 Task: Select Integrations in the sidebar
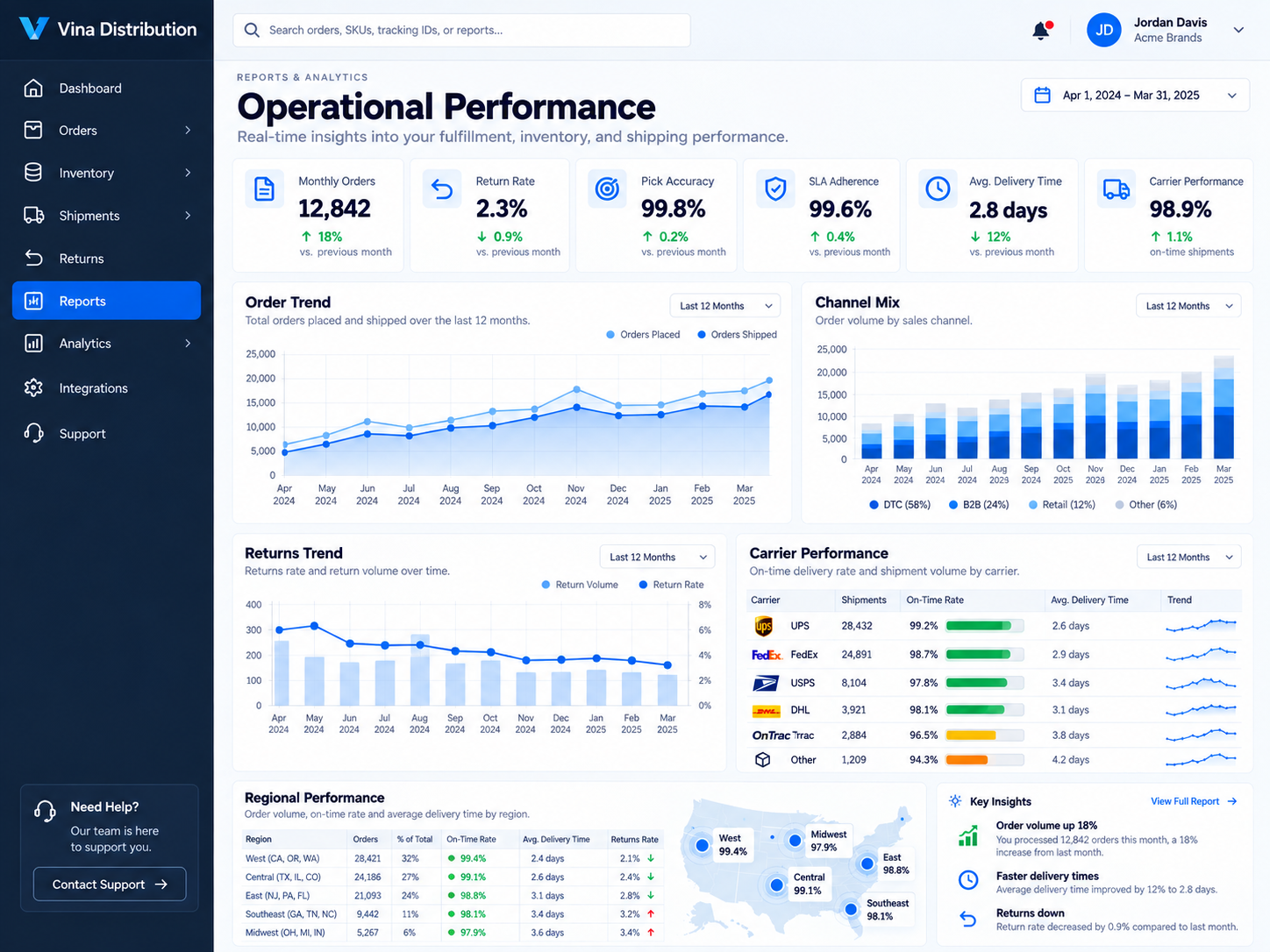[106, 388]
